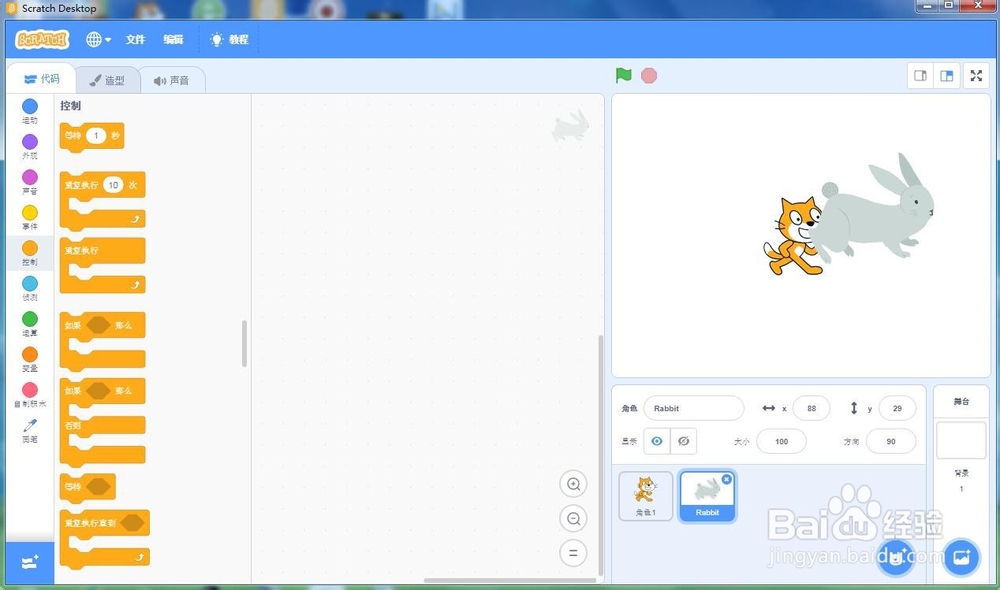Switch to small stage layout
1000x590 pixels.
coord(920,76)
